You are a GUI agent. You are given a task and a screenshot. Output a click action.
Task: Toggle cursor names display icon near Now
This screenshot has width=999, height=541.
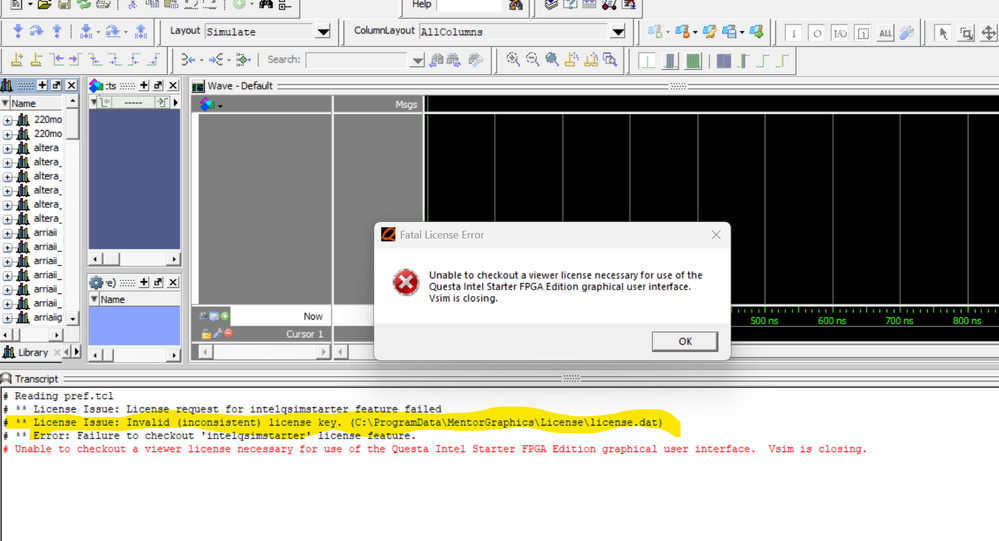pyautogui.click(x=203, y=315)
